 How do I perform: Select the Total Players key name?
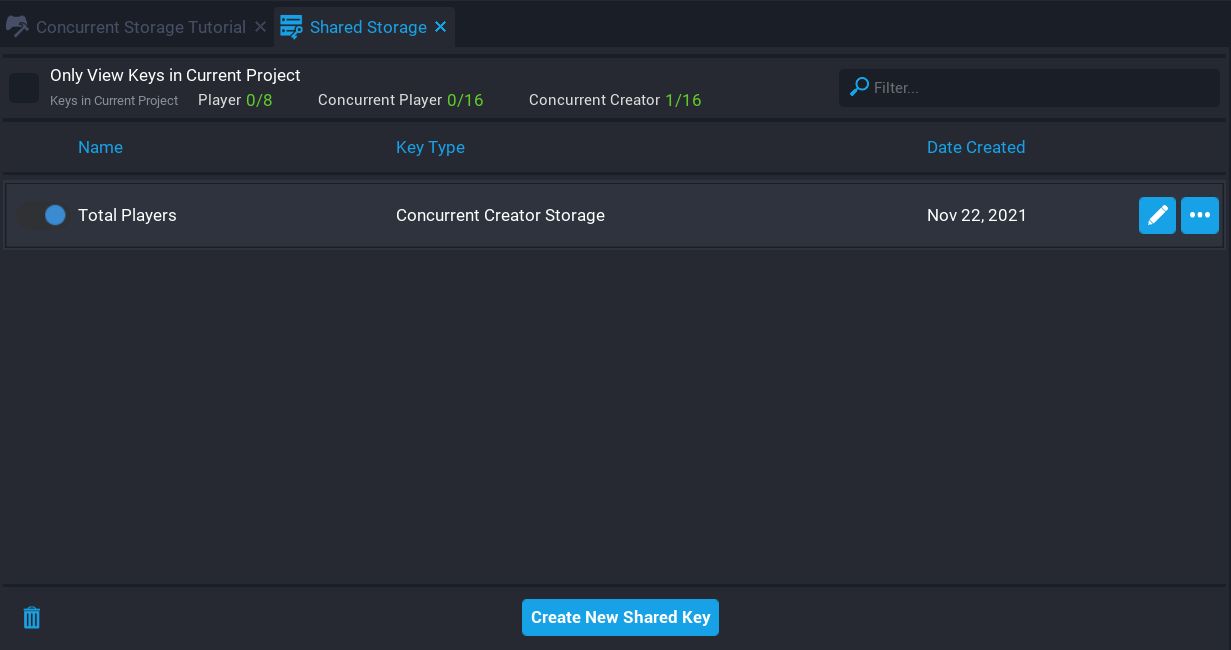tap(127, 215)
